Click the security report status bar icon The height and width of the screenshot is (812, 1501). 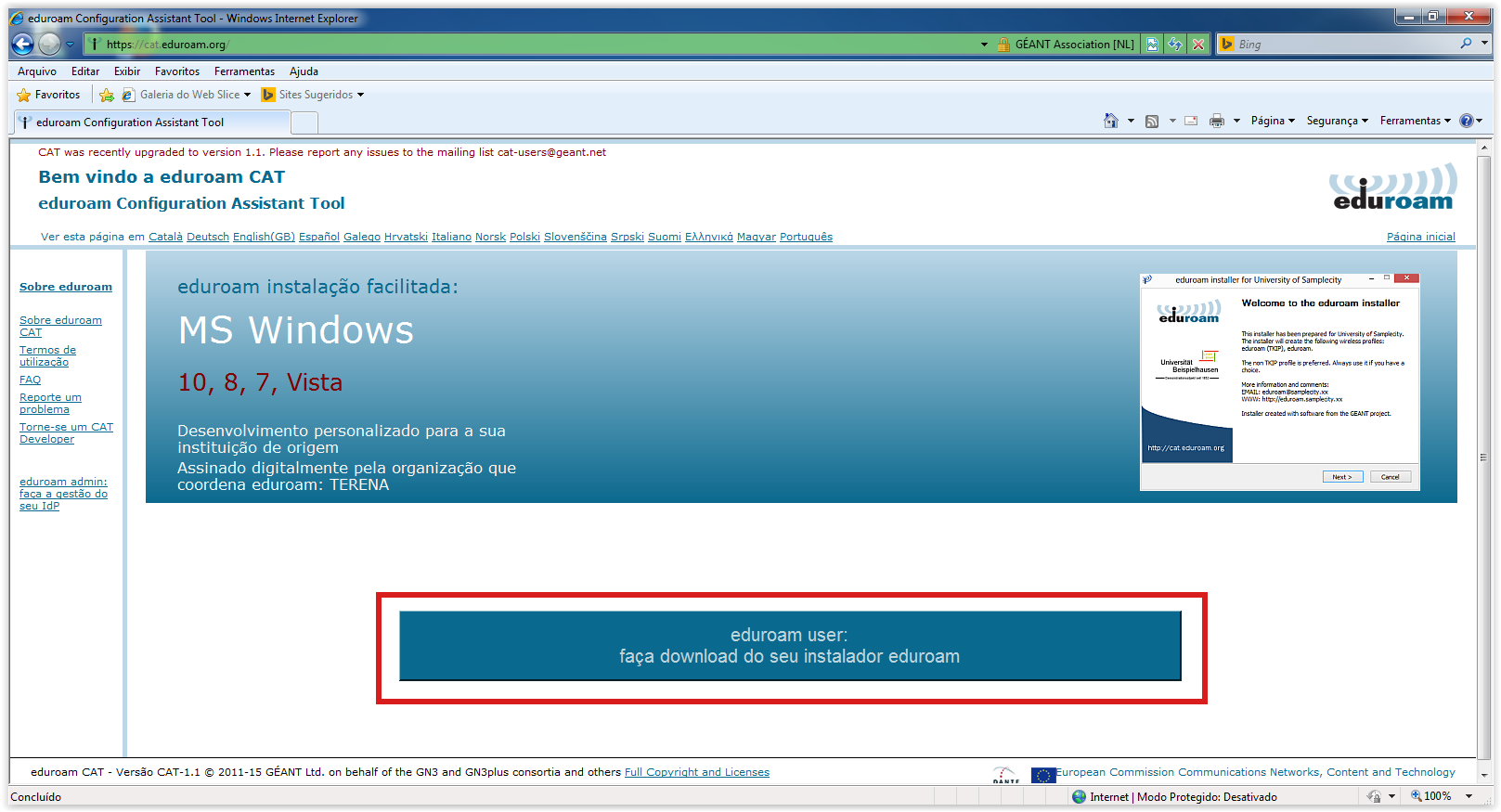(x=1374, y=796)
